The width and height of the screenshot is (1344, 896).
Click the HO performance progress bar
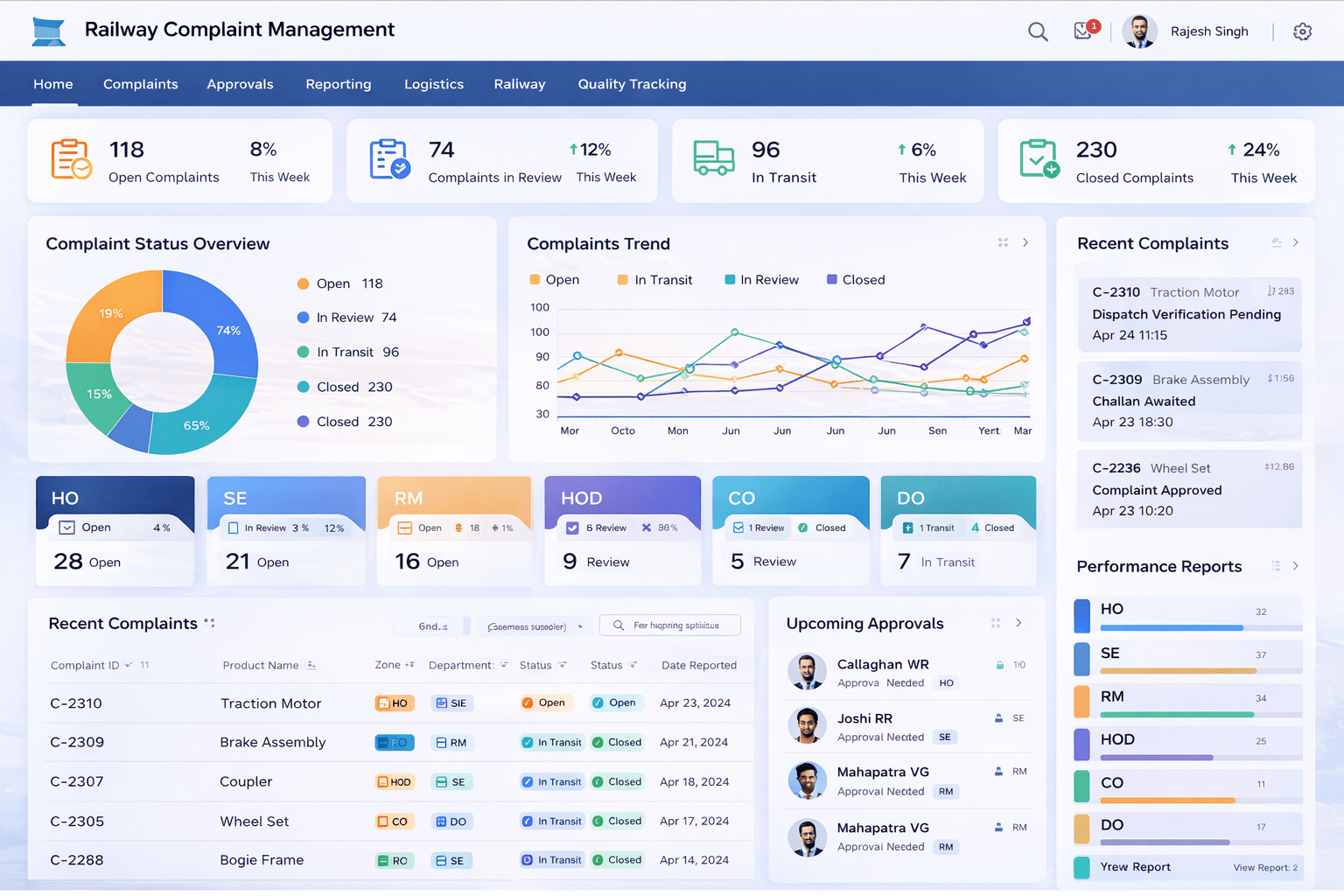[x=1172, y=628]
